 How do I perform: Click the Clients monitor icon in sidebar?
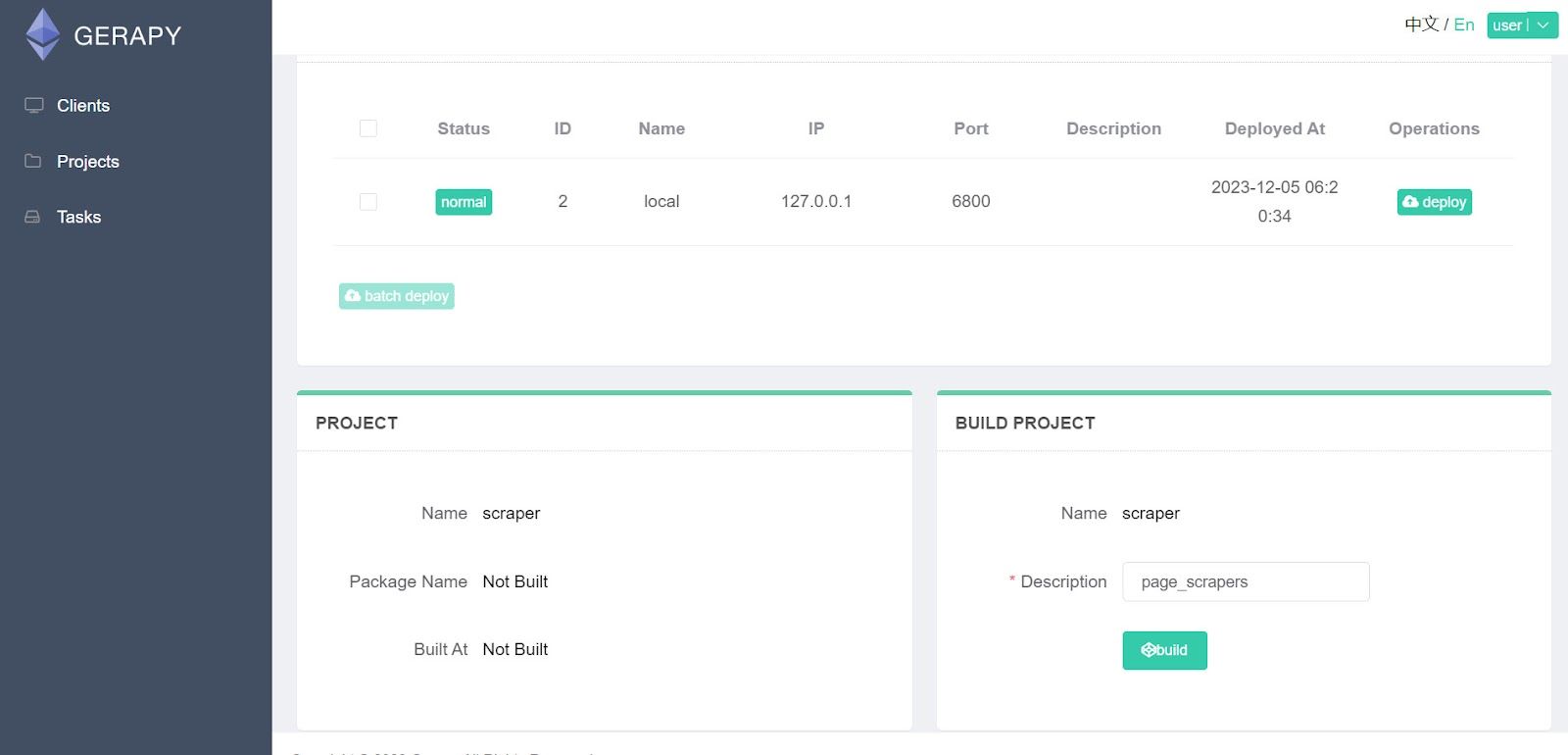pyautogui.click(x=34, y=105)
